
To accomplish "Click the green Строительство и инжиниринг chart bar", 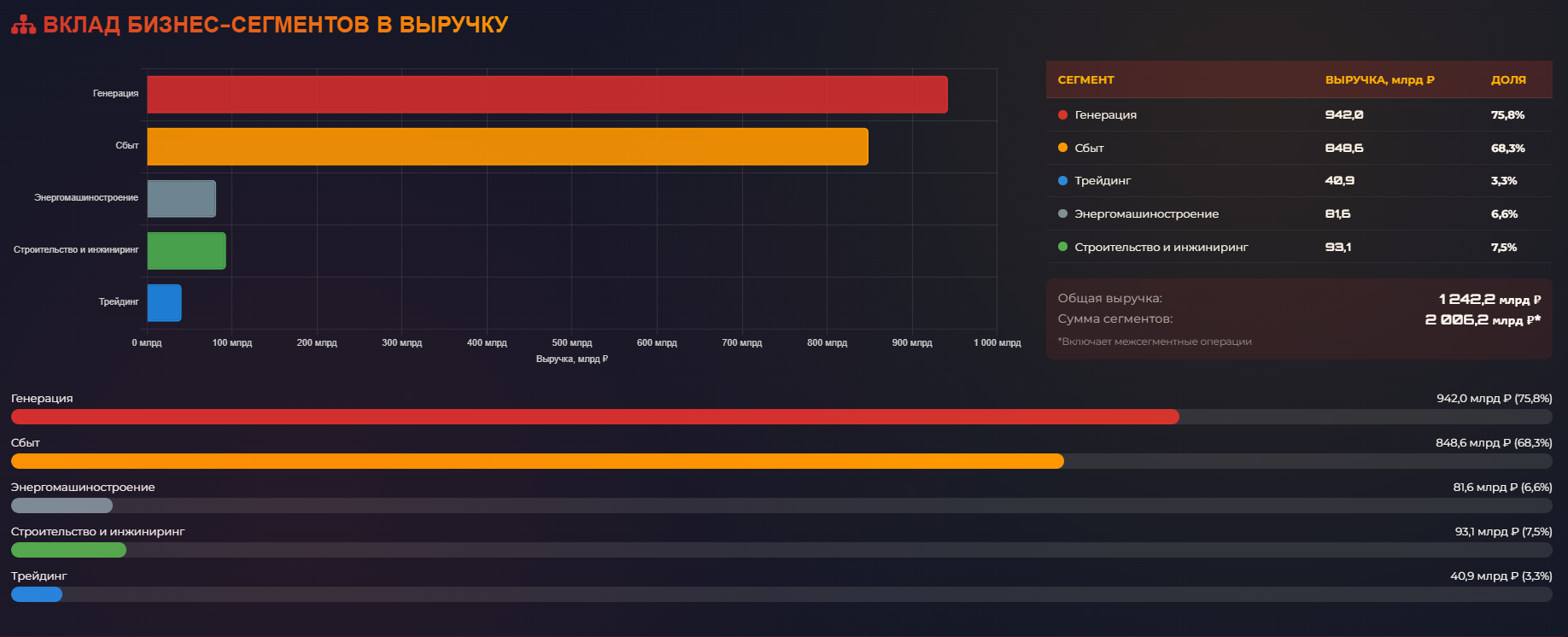I will [x=186, y=250].
